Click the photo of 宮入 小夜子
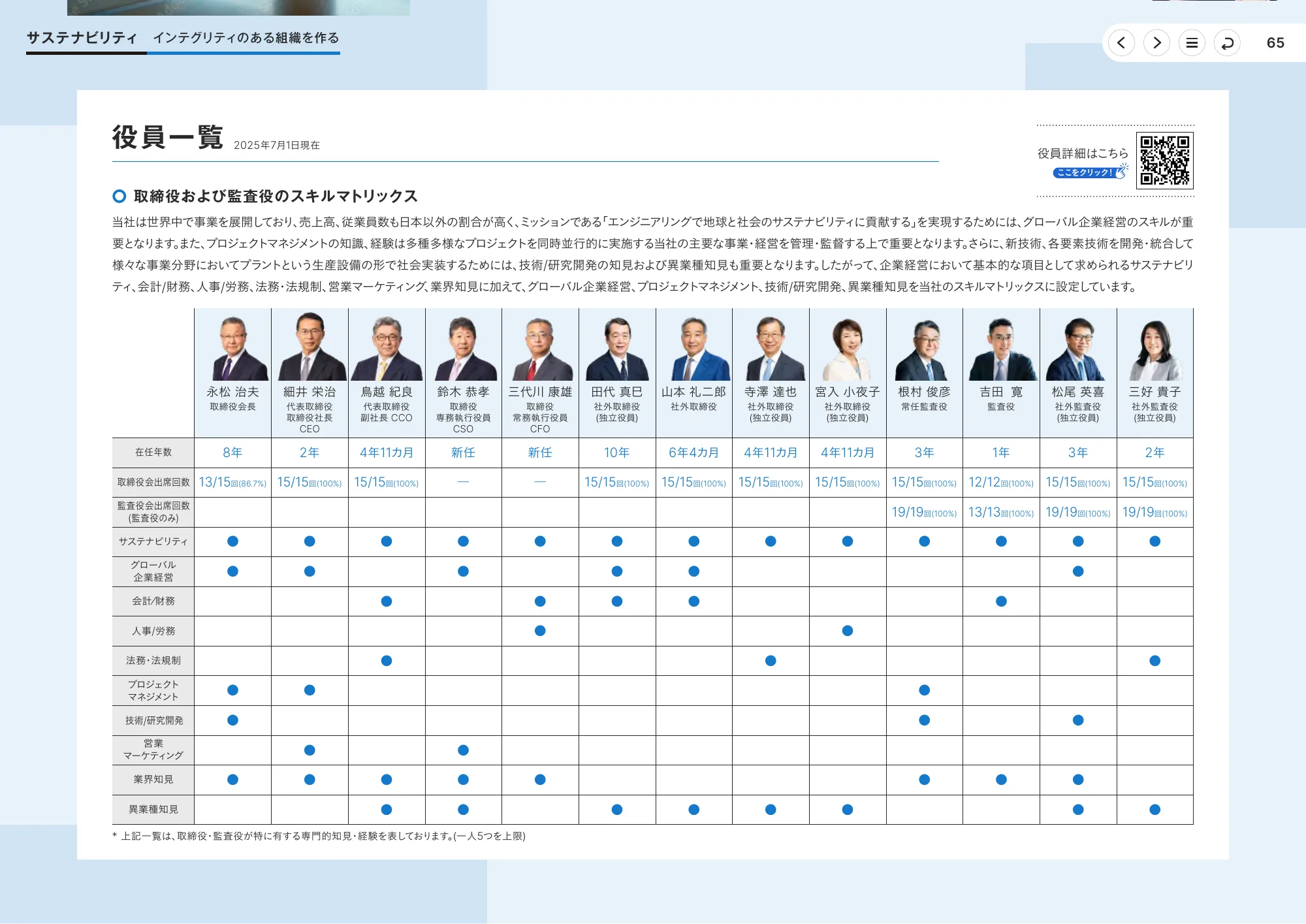 pos(847,346)
